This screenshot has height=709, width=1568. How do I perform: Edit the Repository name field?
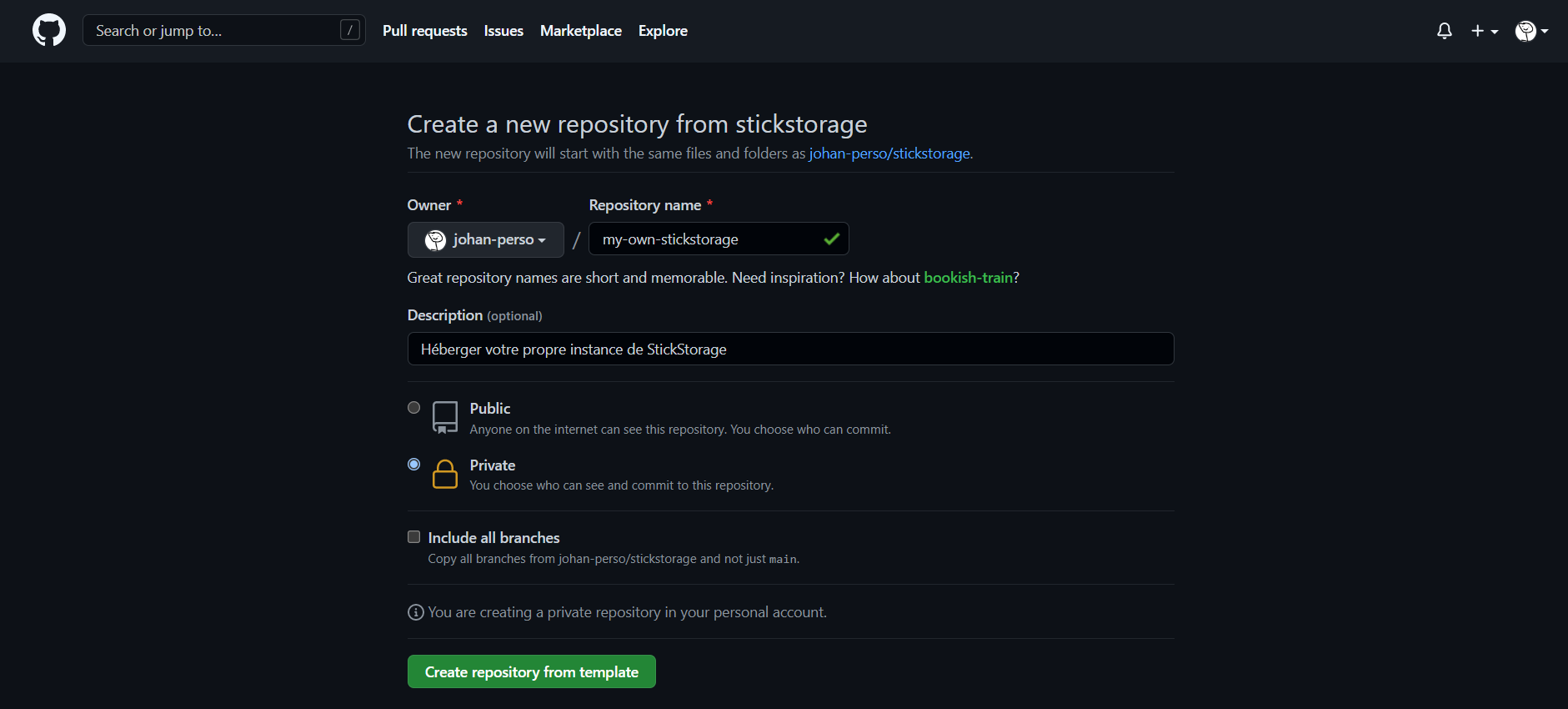point(719,239)
